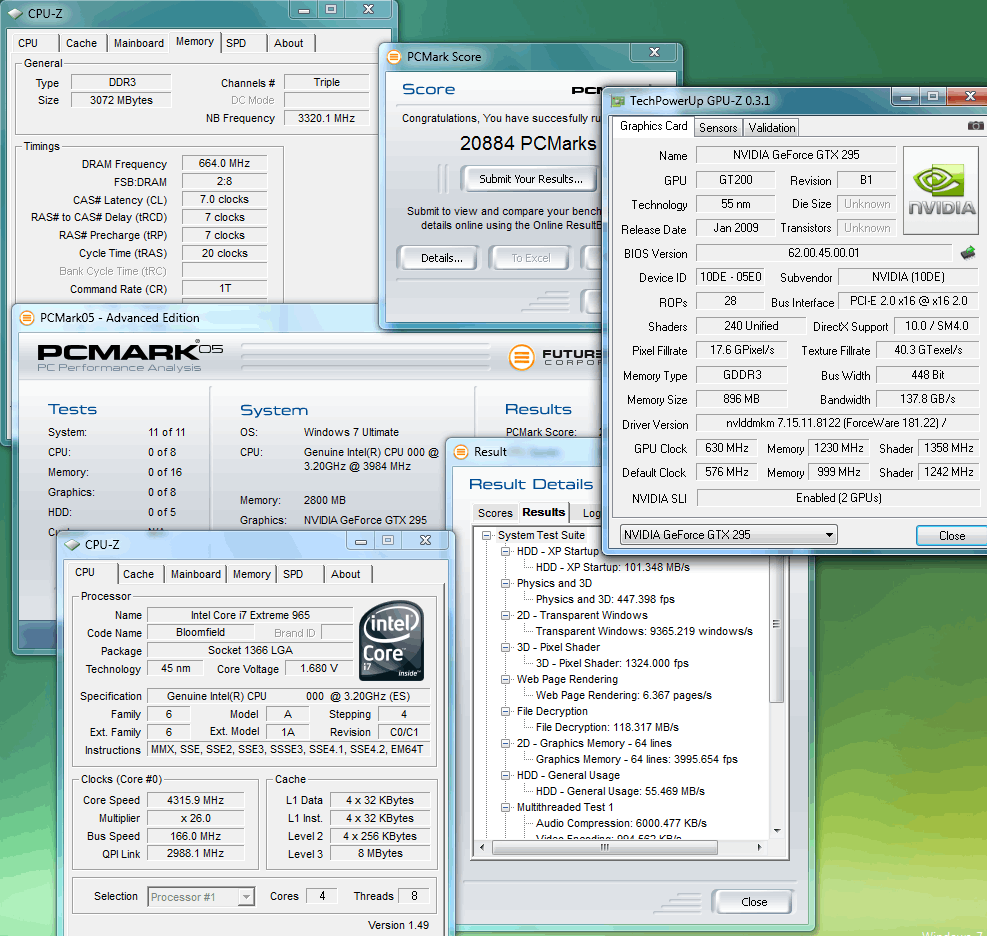Open Mainboard tab in back CPU-Z window
This screenshot has width=987, height=936.
click(x=138, y=43)
